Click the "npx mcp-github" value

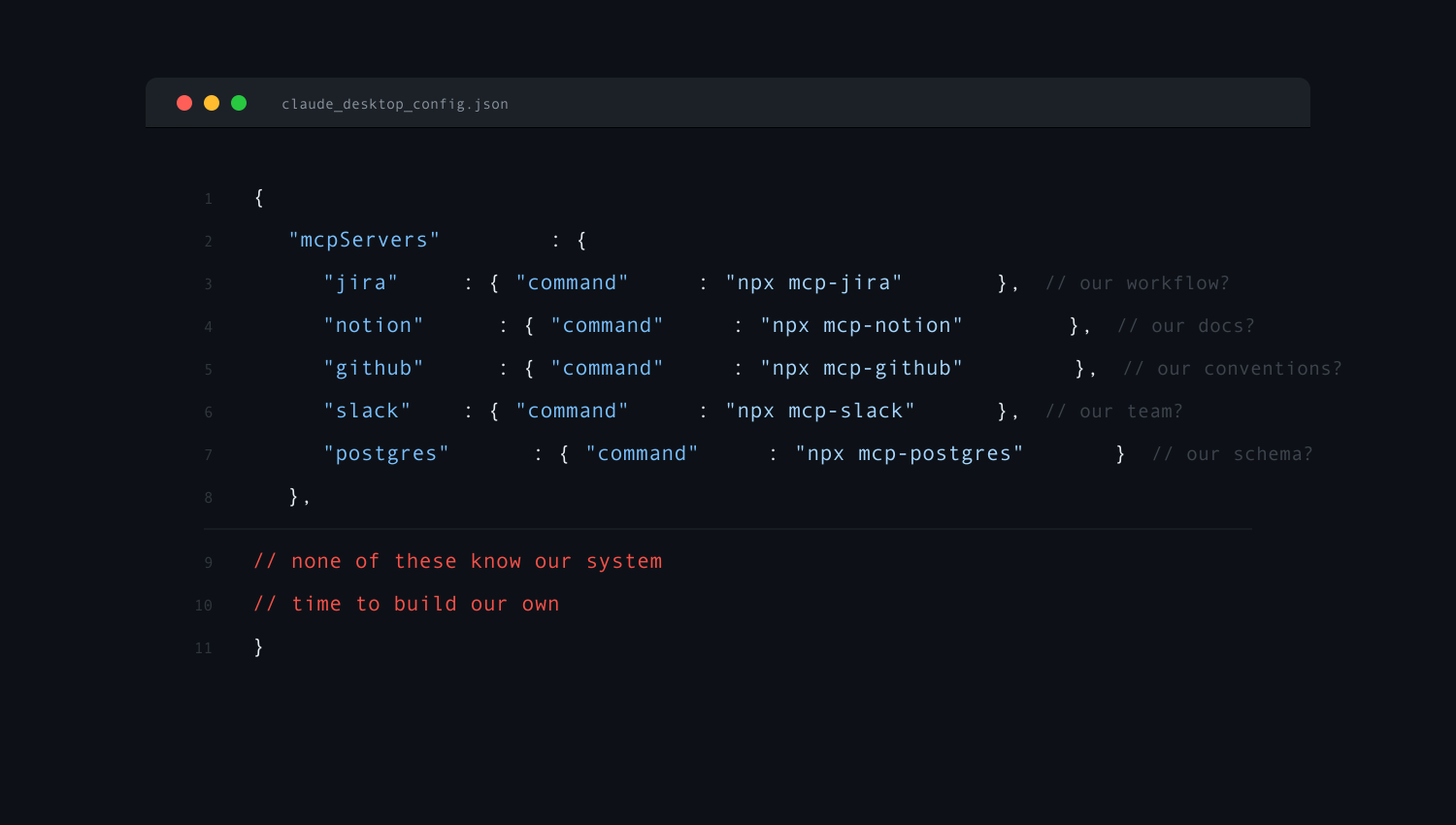[x=862, y=369]
